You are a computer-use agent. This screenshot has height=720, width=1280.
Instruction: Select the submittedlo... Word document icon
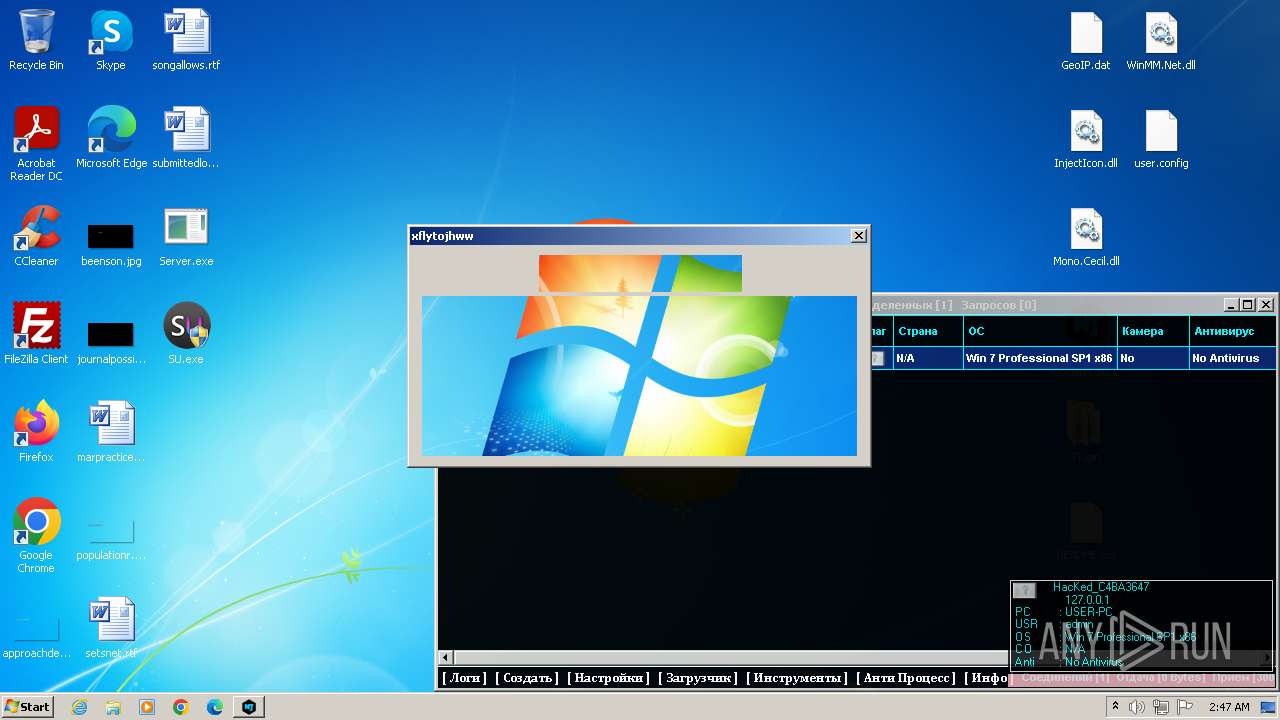click(x=186, y=138)
